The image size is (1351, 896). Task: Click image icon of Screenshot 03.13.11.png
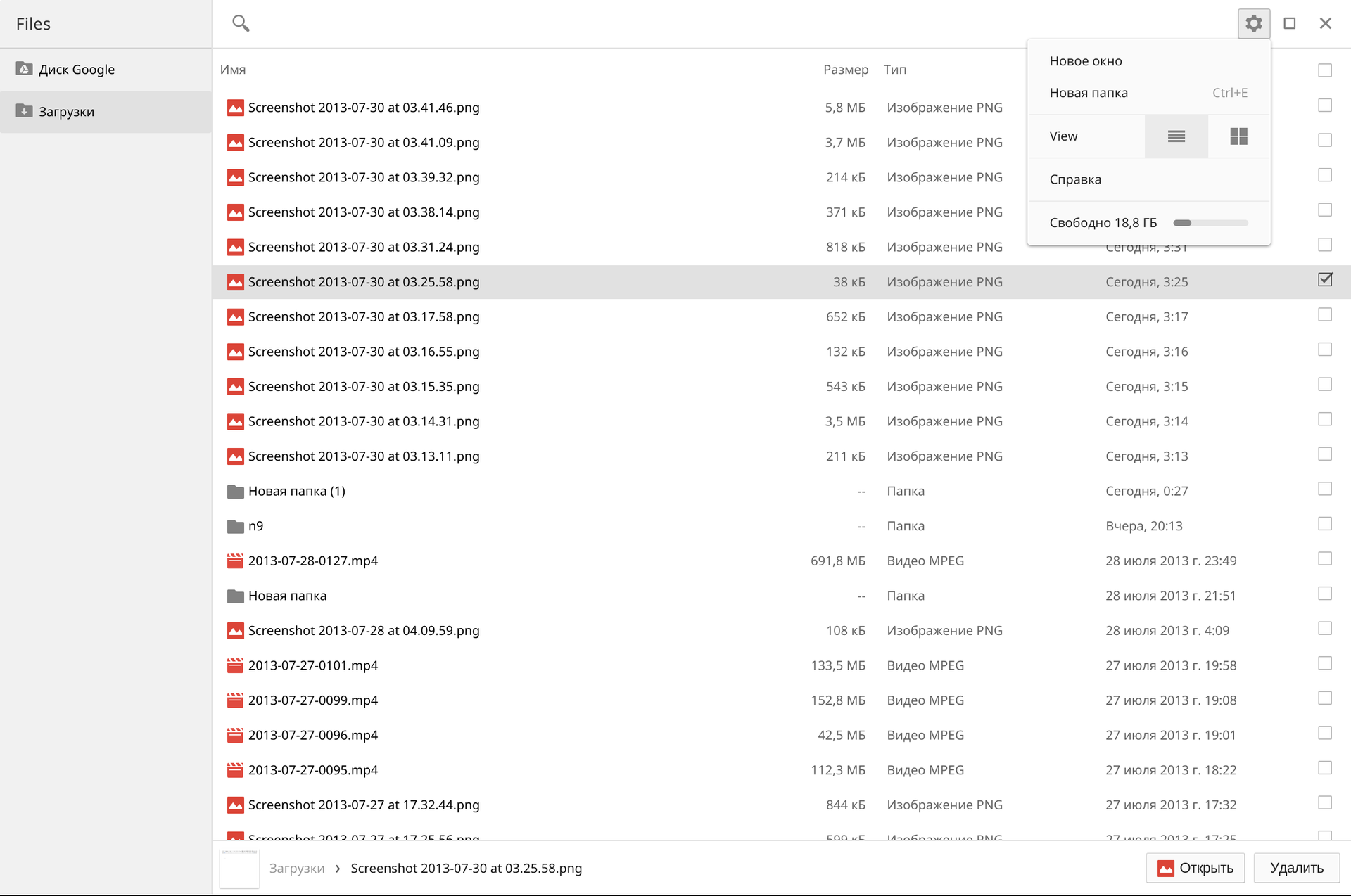tap(236, 456)
